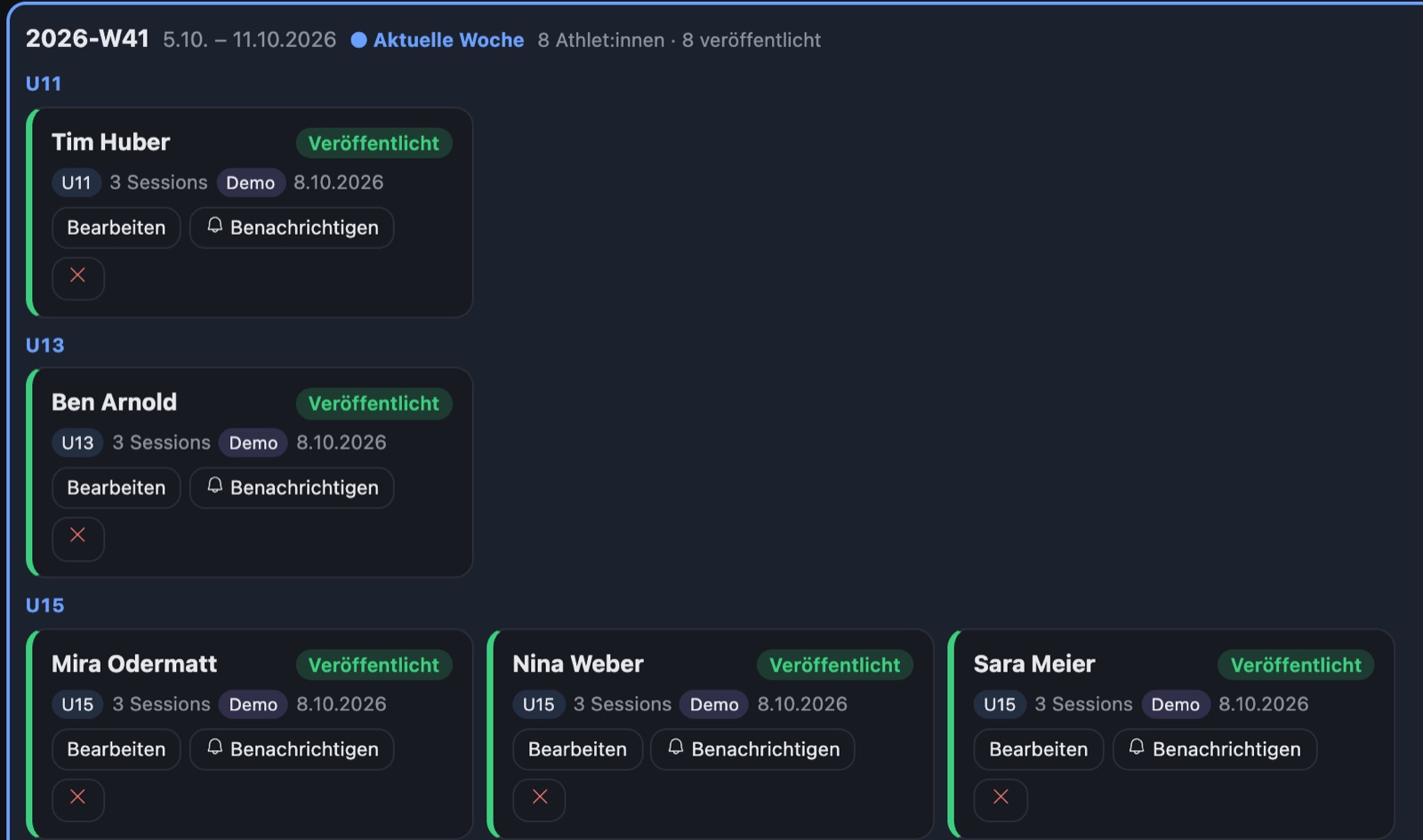Image resolution: width=1423 pixels, height=840 pixels.
Task: Click the Demo tag on Tim Huber
Action: click(251, 183)
